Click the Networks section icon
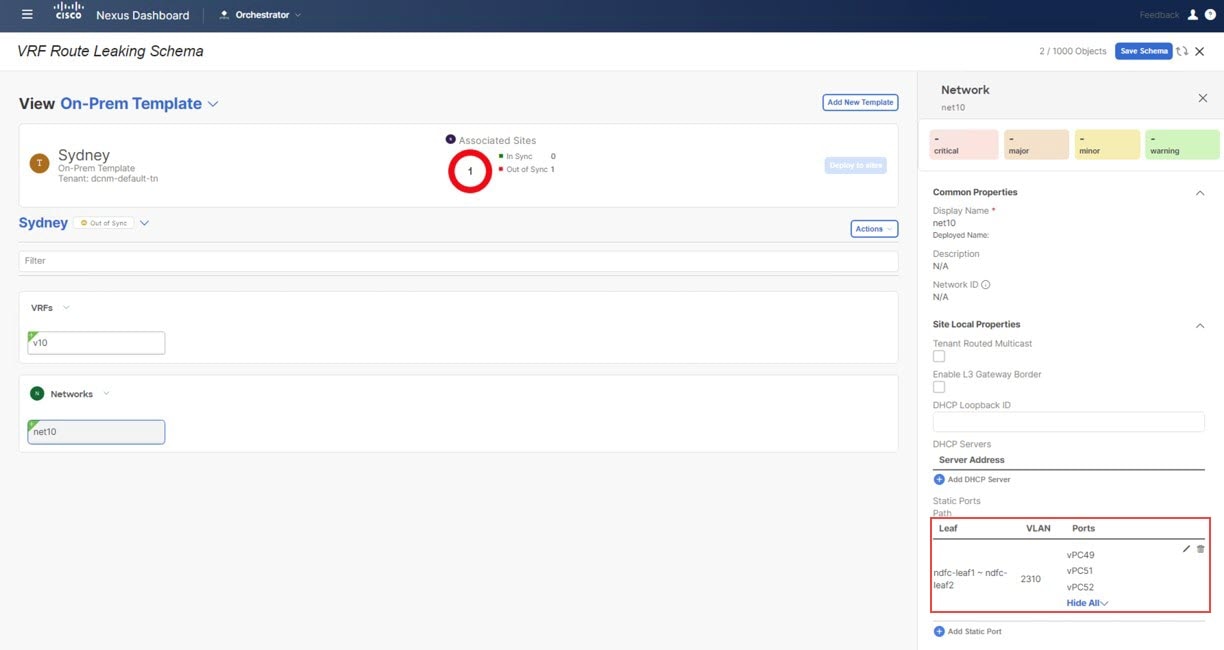 tap(37, 394)
